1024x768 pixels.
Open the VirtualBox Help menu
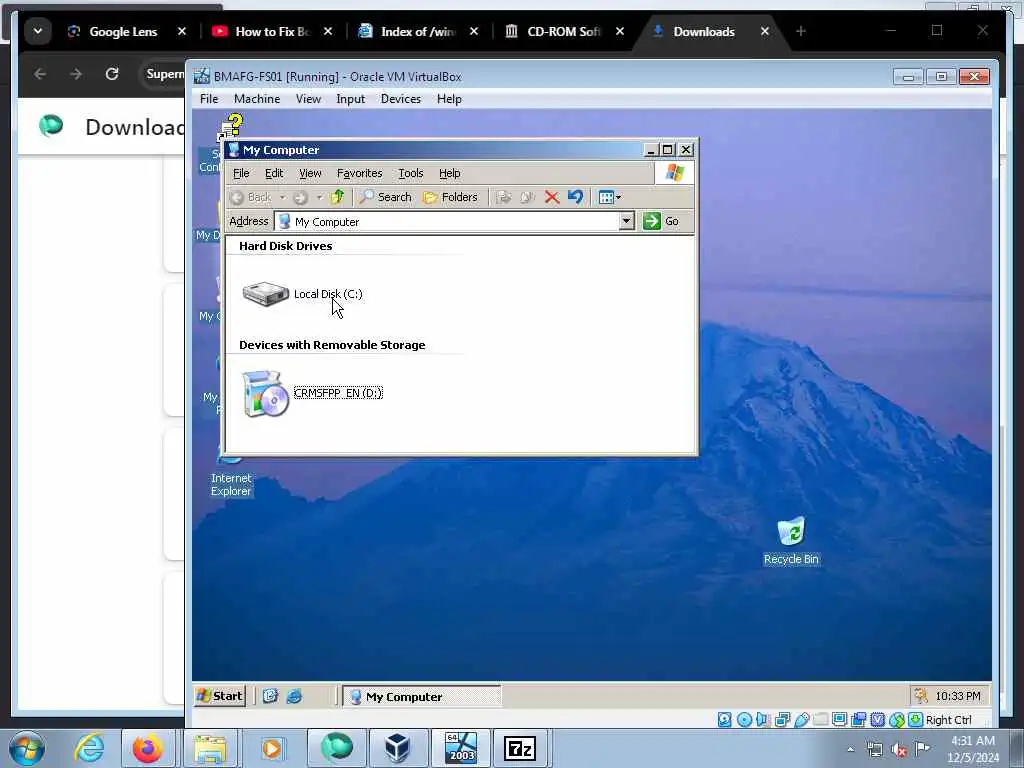coord(449,99)
